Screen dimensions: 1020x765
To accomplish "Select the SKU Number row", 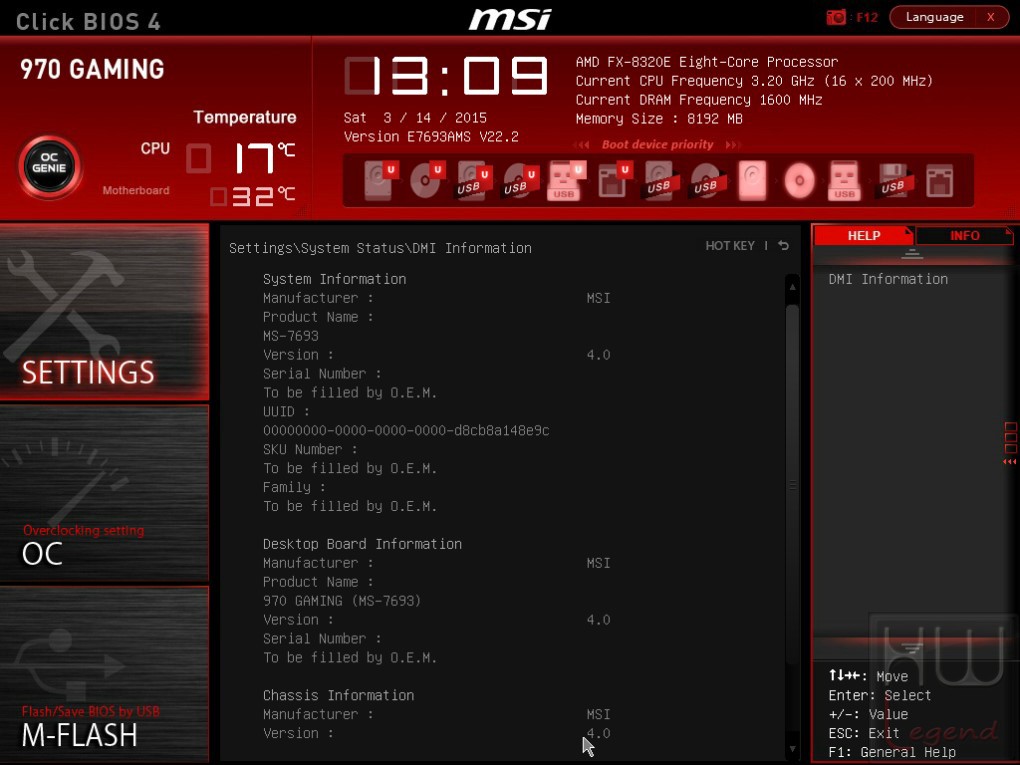I will [310, 450].
